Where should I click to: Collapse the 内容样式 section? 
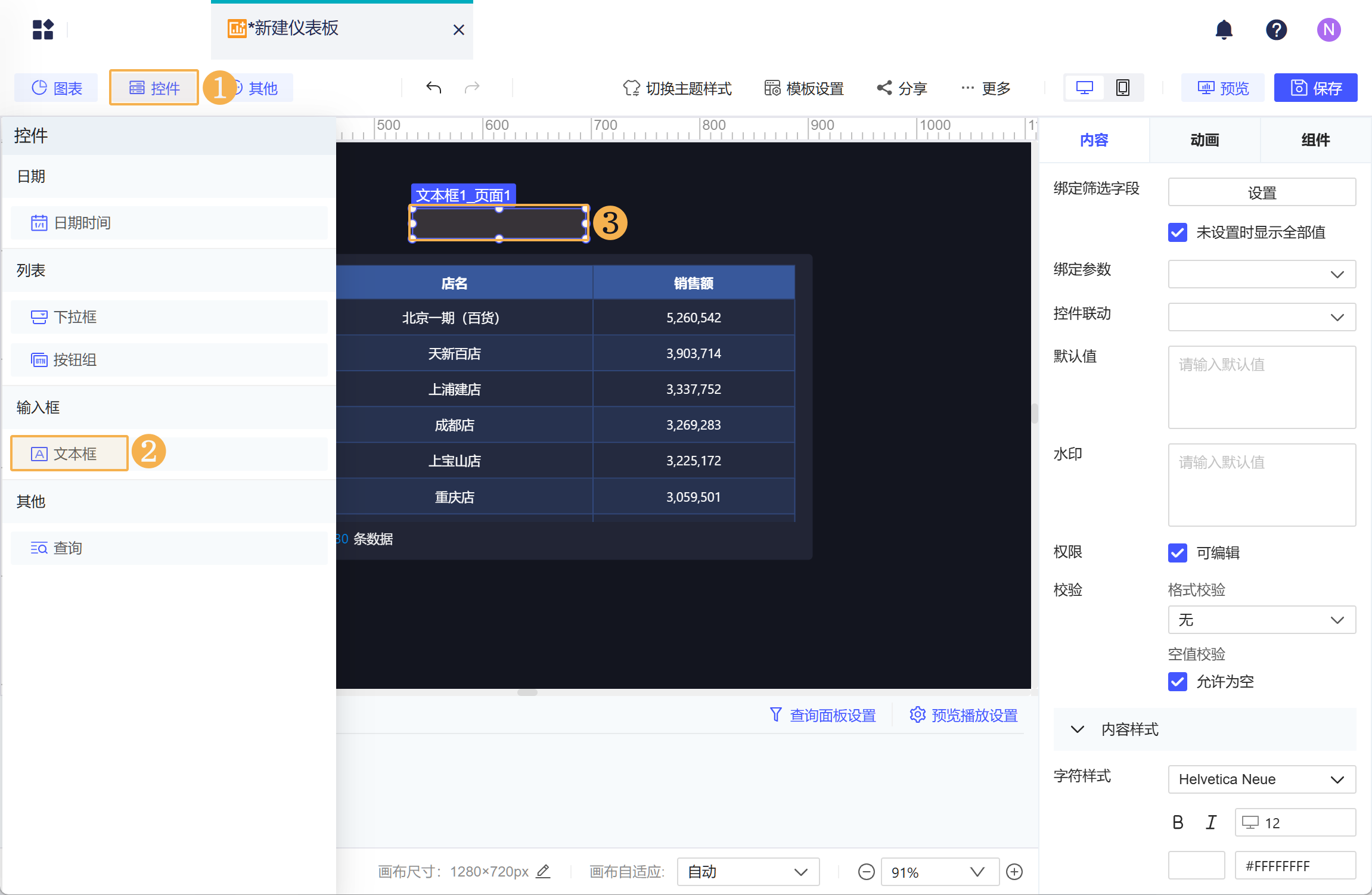pos(1078,729)
